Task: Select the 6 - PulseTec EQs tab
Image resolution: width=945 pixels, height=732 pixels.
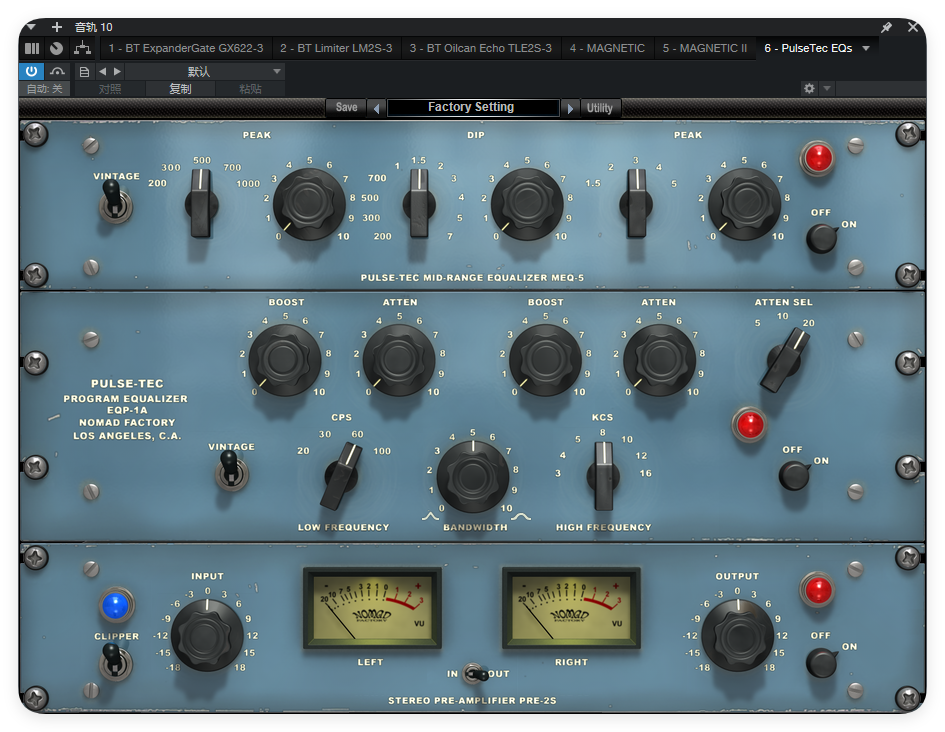Action: [x=808, y=48]
